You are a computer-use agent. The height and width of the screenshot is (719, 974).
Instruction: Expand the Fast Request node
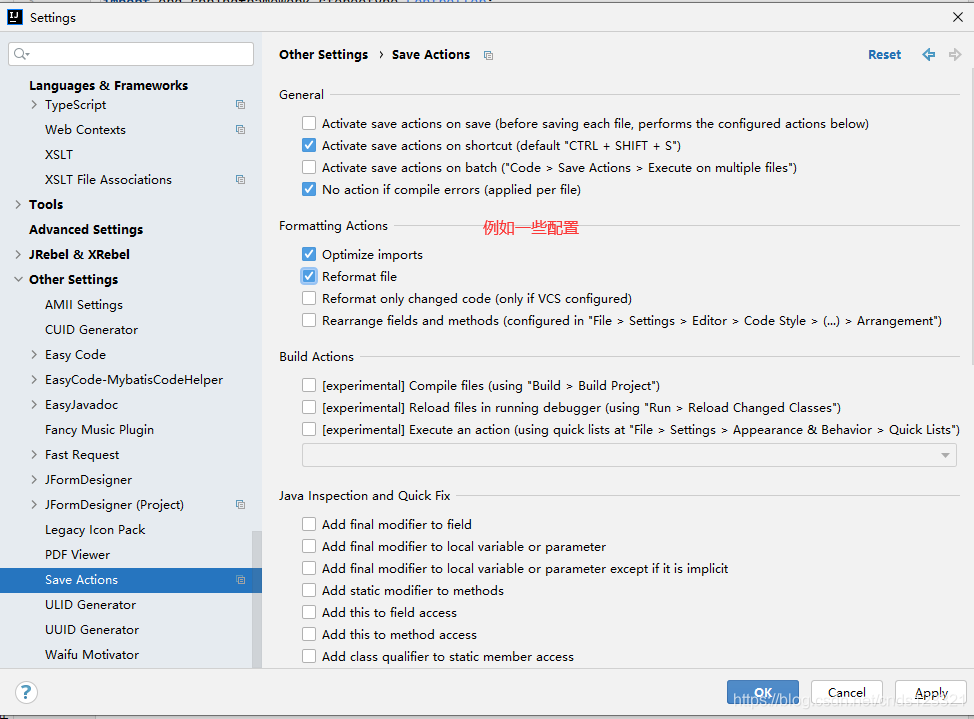coord(34,454)
